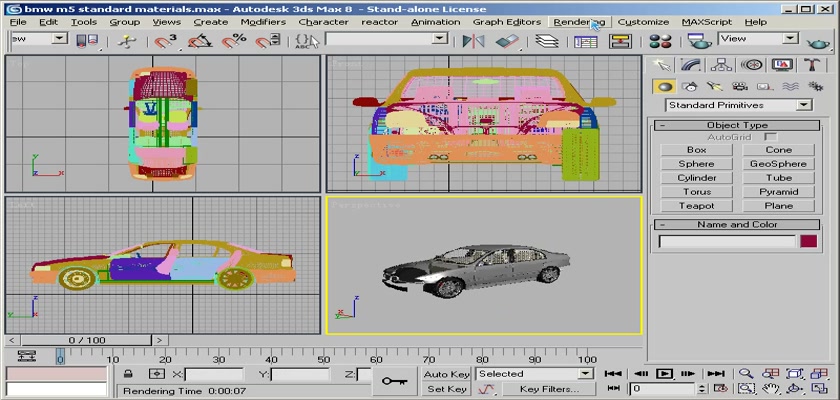This screenshot has width=840, height=400.
Task: Open Edit Named Selection Sets tool
Action: coord(307,41)
